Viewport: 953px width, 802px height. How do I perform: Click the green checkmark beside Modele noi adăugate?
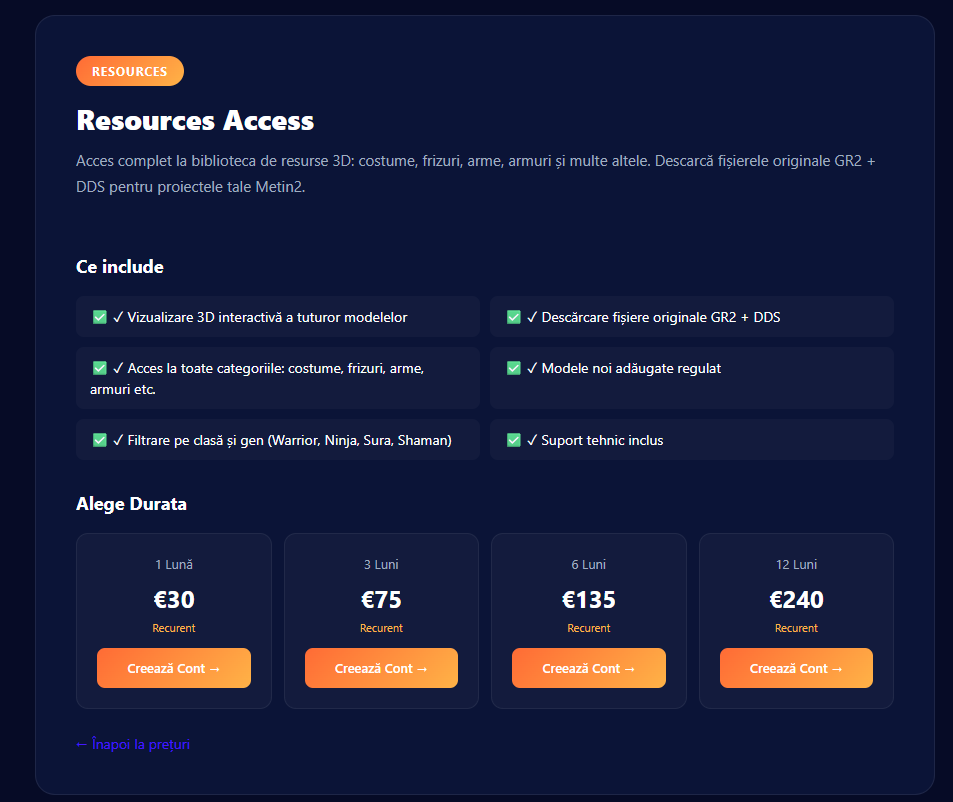(x=514, y=368)
